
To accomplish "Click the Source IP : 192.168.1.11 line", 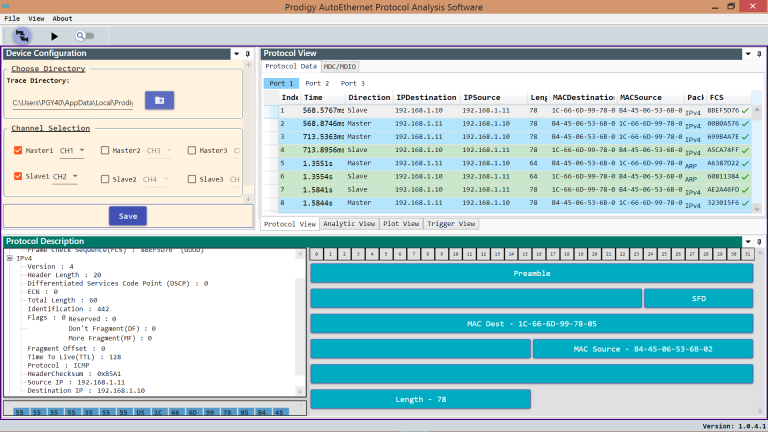I will pos(76,382).
